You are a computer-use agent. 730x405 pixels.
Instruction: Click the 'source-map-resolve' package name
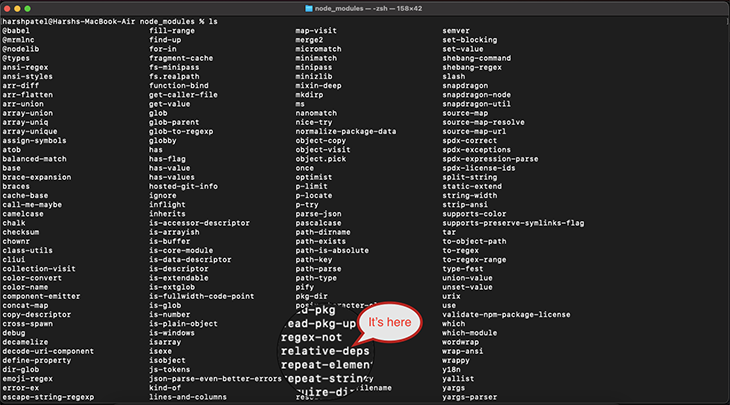pos(484,122)
